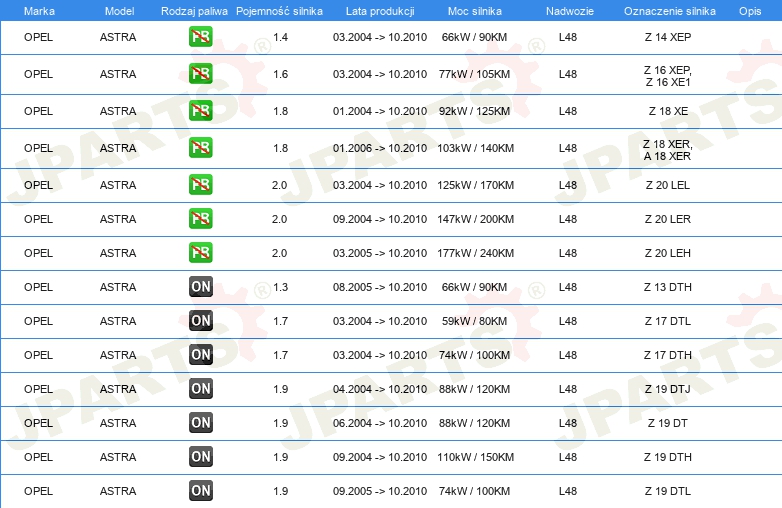The height and width of the screenshot is (508, 782).
Task: Click the ON diesel icon in the Z 19 DTJ row
Action: pyautogui.click(x=200, y=389)
